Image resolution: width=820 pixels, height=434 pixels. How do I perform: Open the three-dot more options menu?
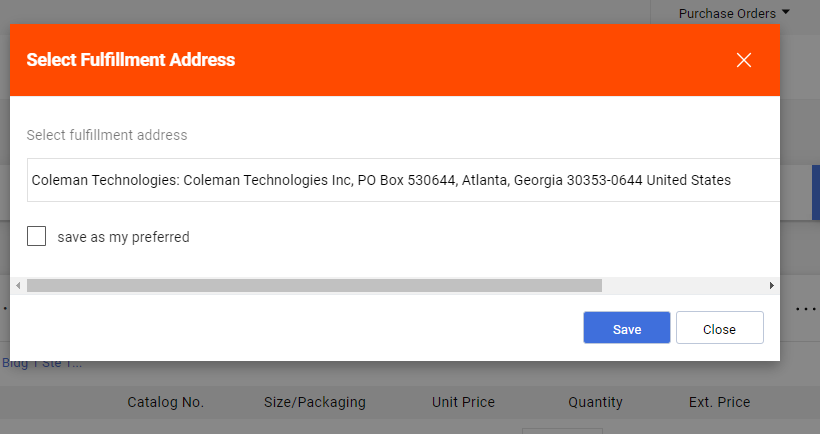click(x=806, y=309)
